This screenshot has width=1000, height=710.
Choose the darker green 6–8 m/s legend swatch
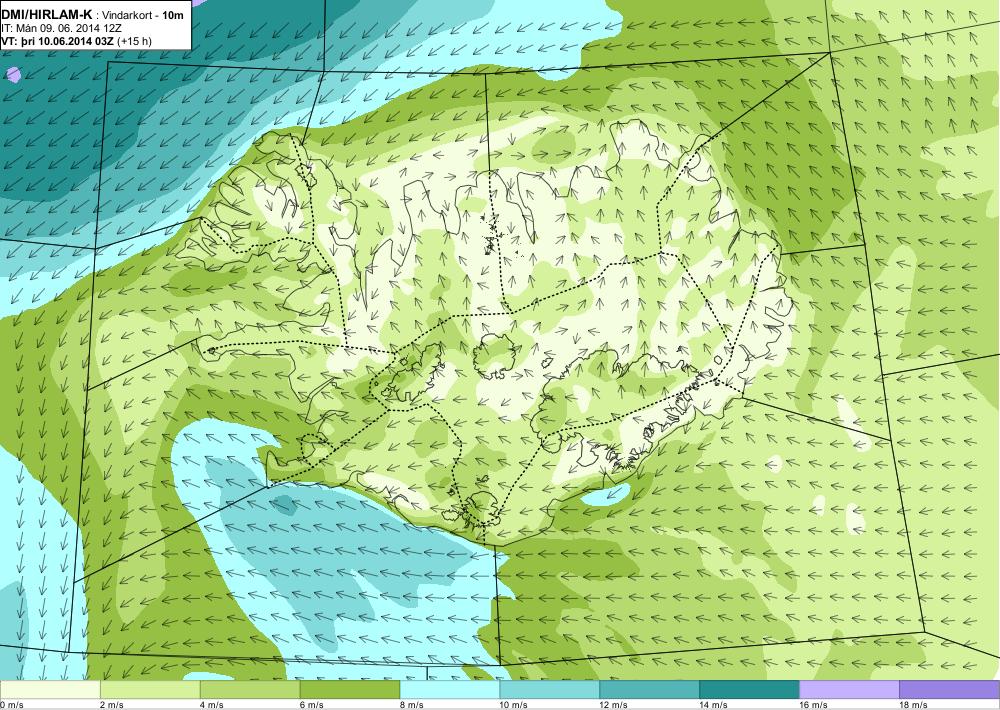(x=349, y=690)
